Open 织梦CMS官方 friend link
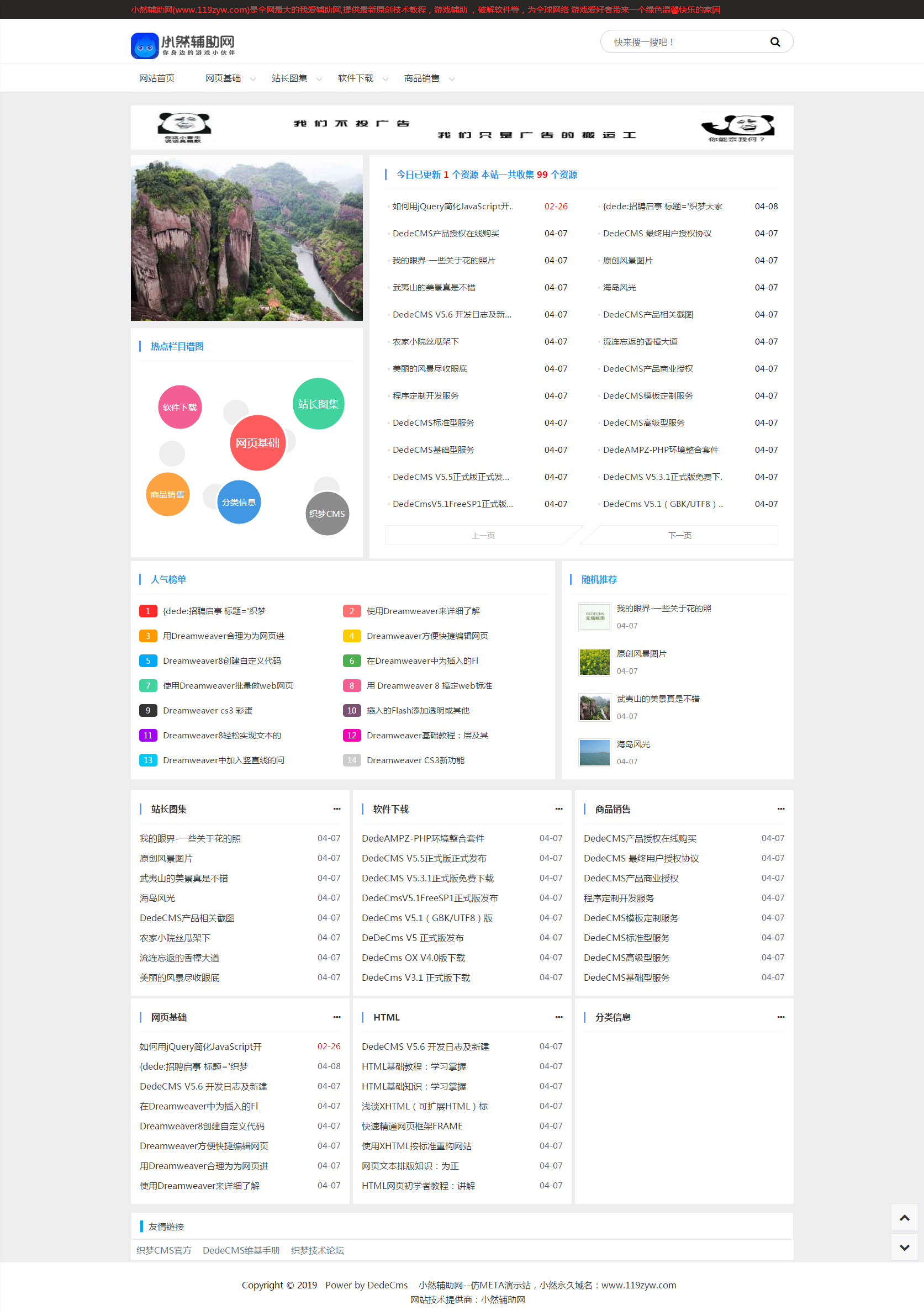Image resolution: width=924 pixels, height=1316 pixels. [164, 1250]
